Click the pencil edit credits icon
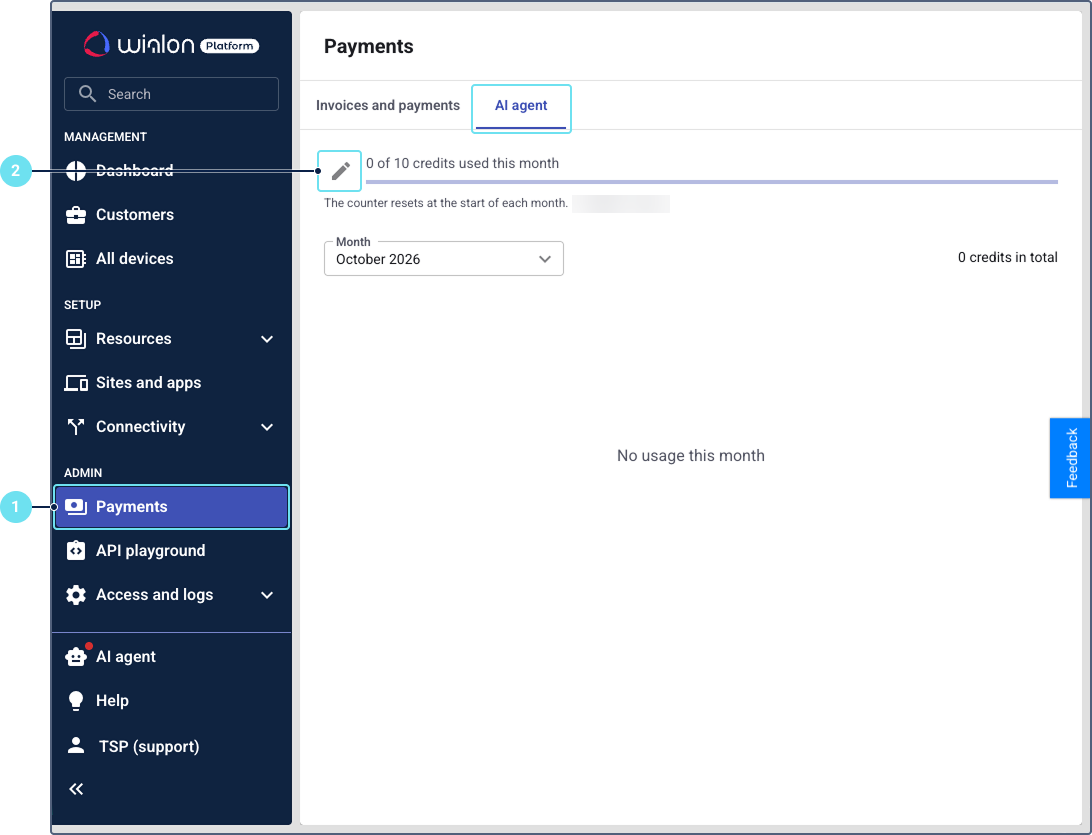This screenshot has height=835, width=1092. [x=340, y=171]
